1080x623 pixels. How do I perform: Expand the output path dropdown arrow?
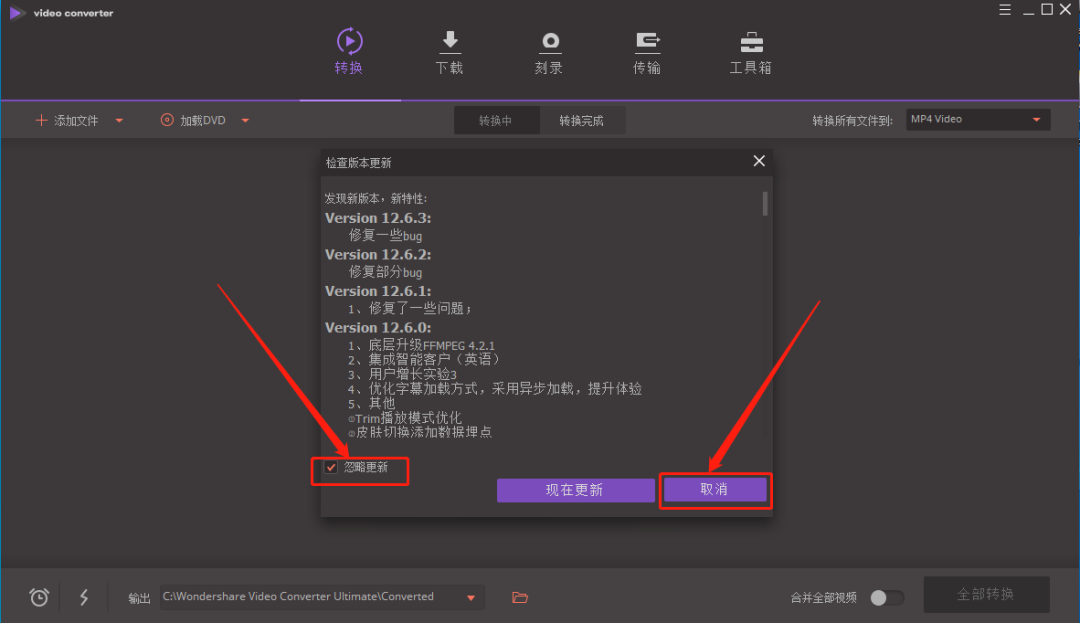471,598
